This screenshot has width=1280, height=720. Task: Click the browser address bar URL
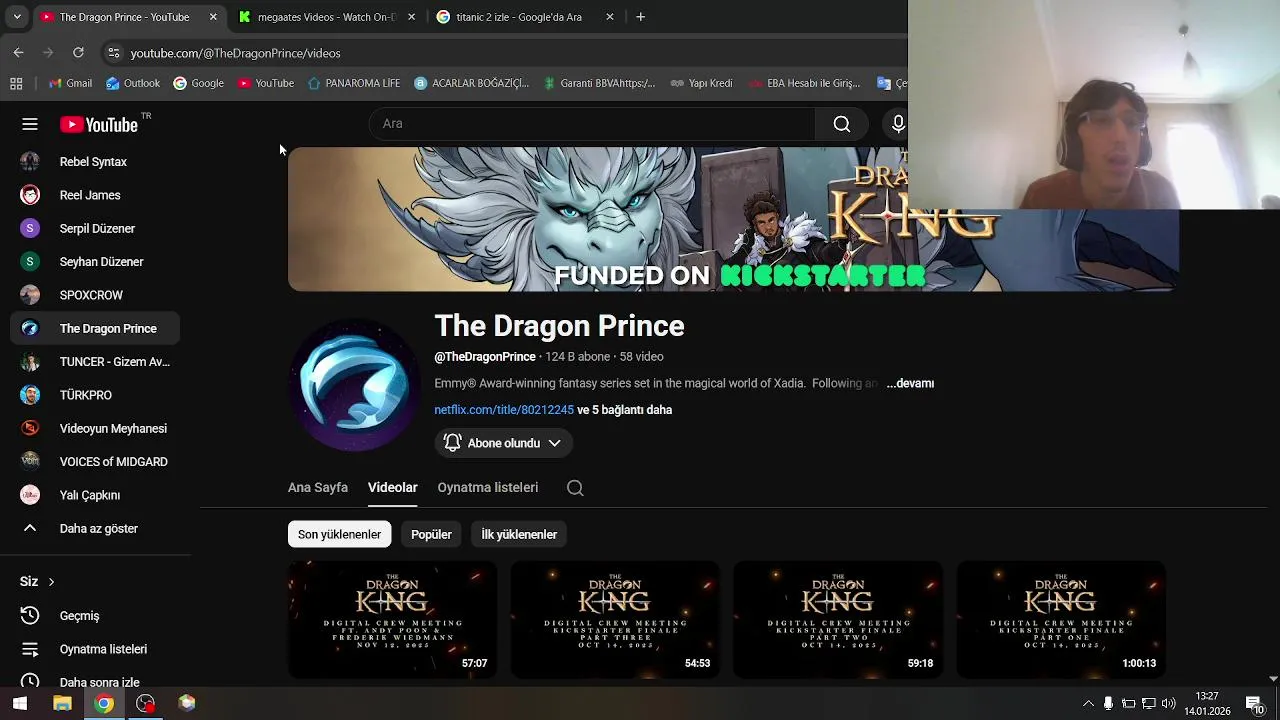(x=235, y=53)
